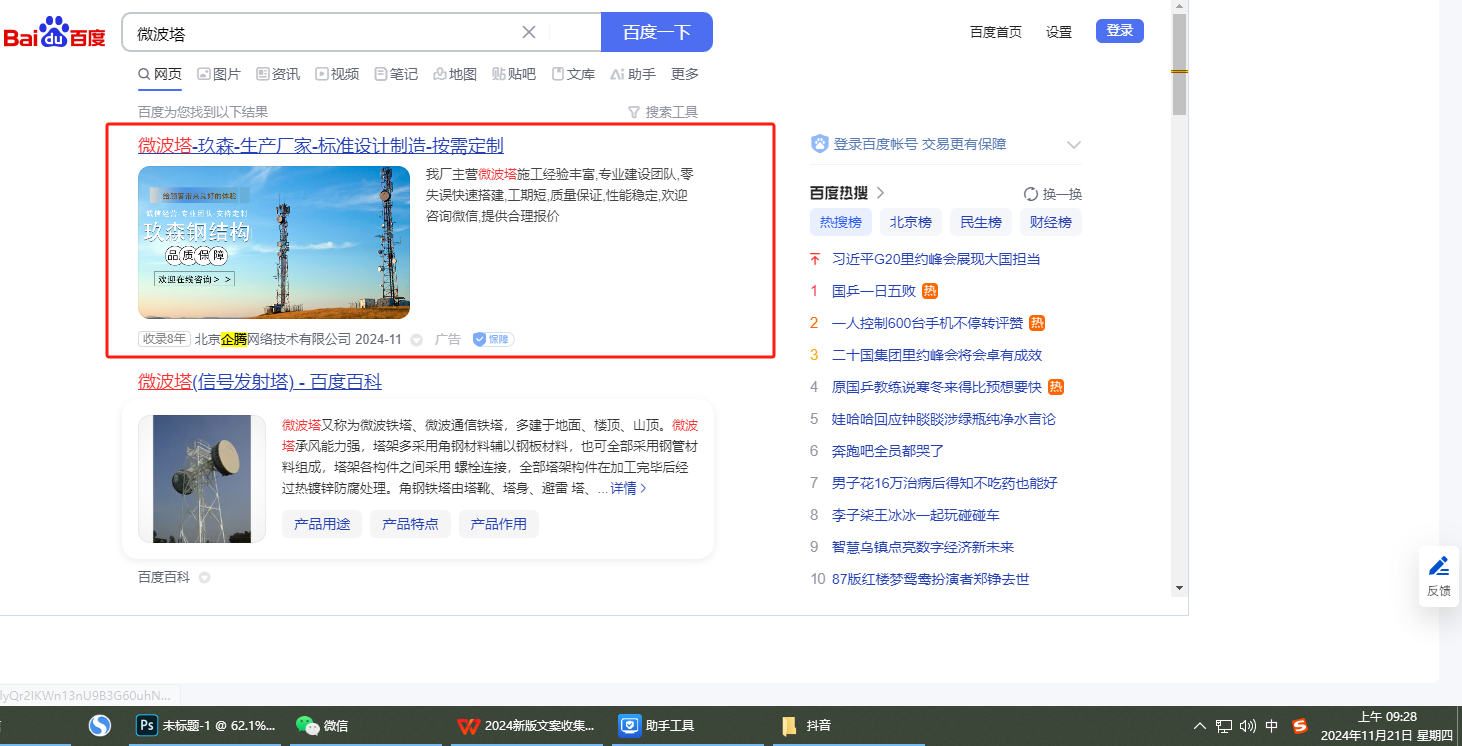
Task: Expand the 登录百度帐号 panel chevron
Action: [1074, 145]
